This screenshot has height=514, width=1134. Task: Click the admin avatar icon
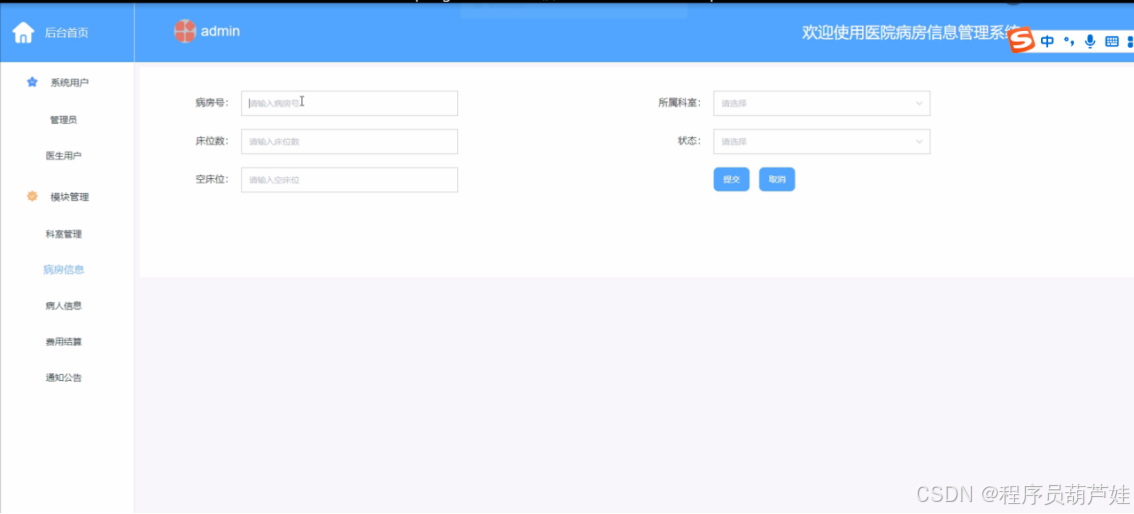tap(185, 31)
